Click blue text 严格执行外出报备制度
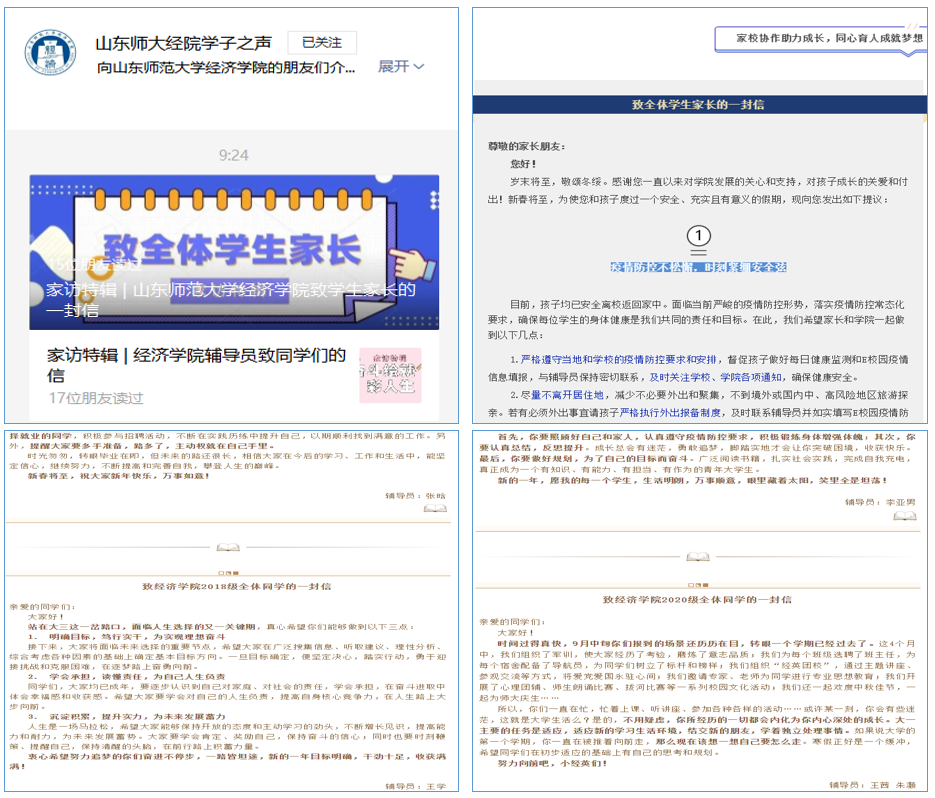Image resolution: width=935 pixels, height=798 pixels. pyautogui.click(x=669, y=412)
